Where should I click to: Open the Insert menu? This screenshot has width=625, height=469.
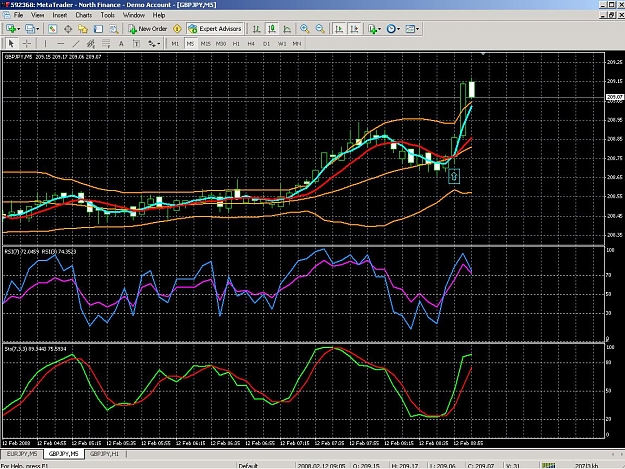[x=59, y=15]
